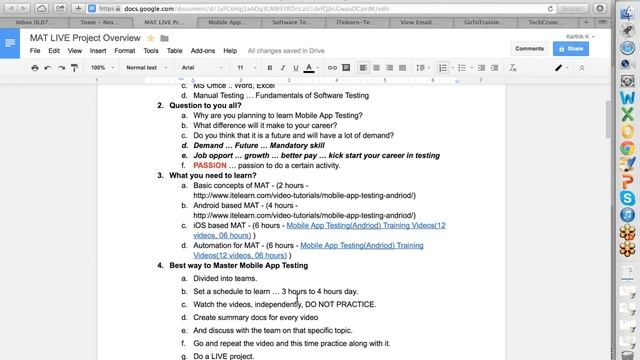Open the Table menu
This screenshot has height=360, width=640.
click(x=174, y=51)
